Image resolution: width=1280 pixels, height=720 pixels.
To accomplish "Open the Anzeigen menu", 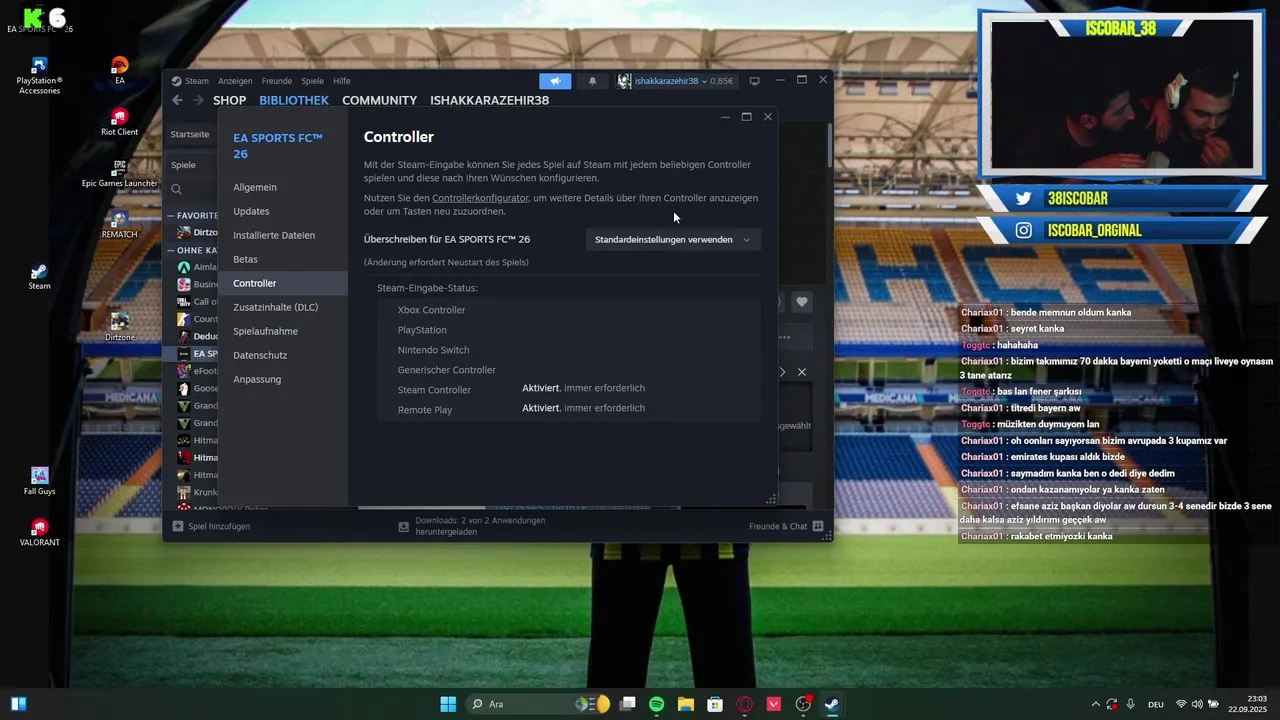I will click(x=235, y=81).
